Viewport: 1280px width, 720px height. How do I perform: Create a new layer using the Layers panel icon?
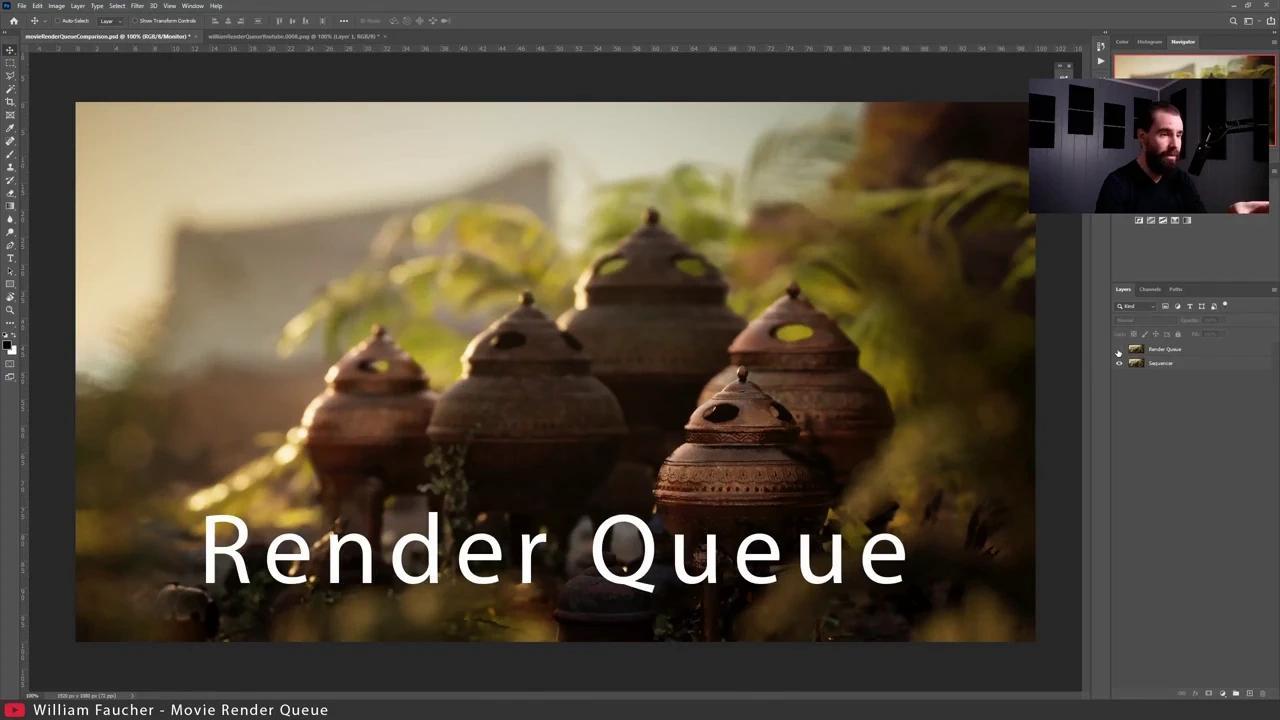coord(1250,693)
